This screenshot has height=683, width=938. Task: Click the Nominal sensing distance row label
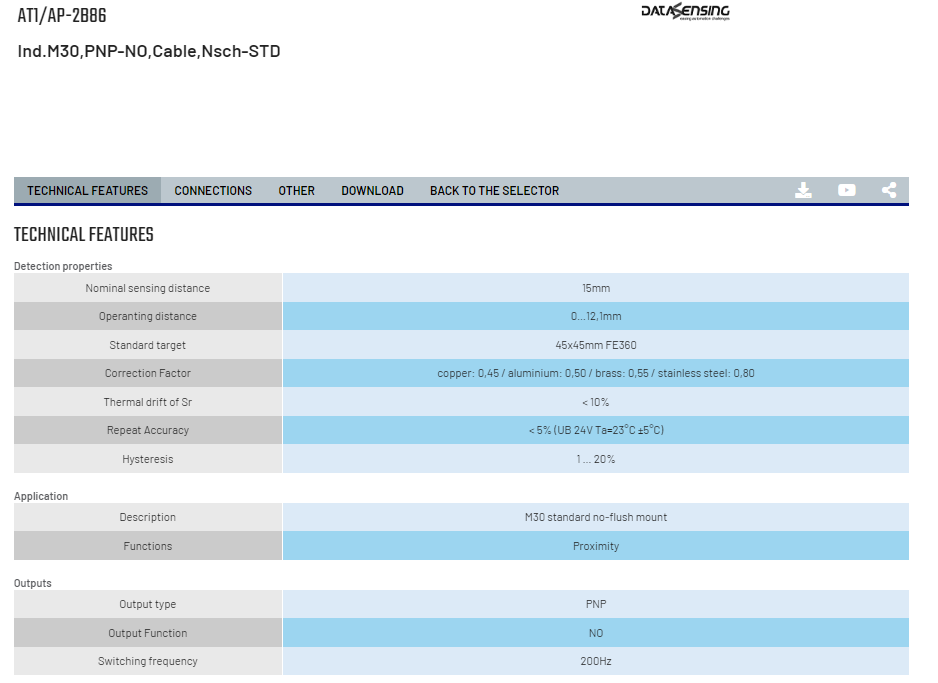[148, 288]
